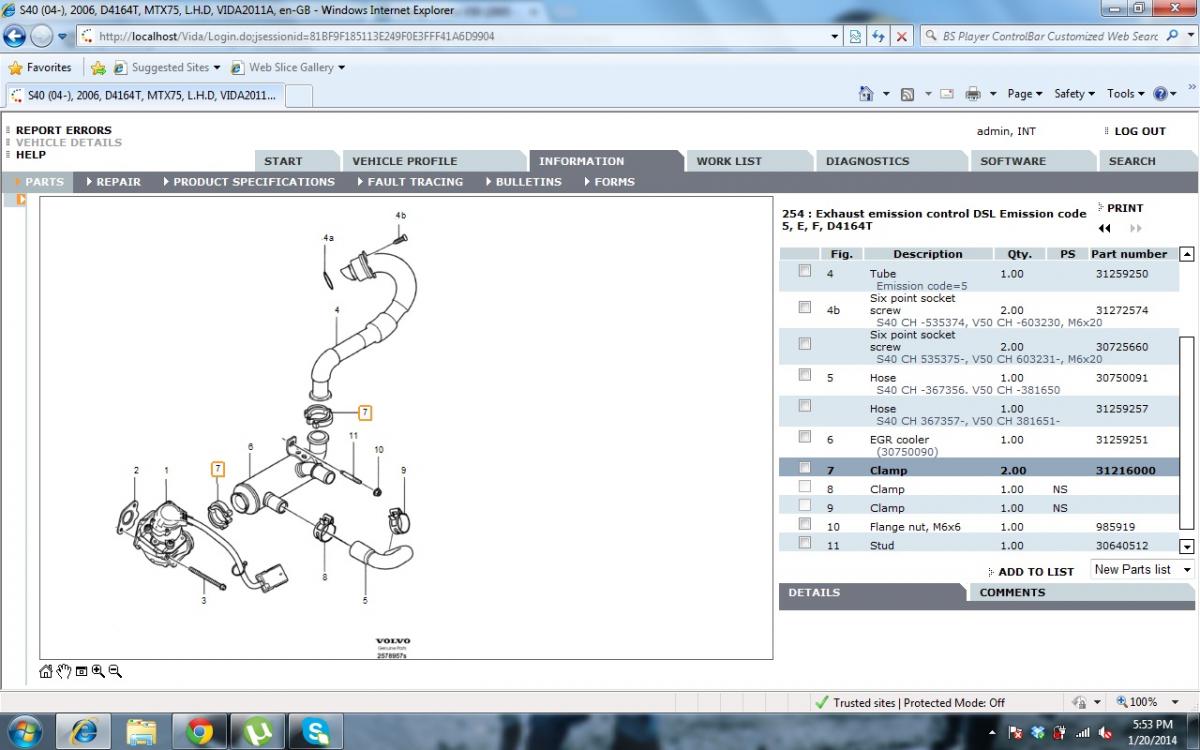Click the parts list scrollbar up arrow

[x=1187, y=254]
